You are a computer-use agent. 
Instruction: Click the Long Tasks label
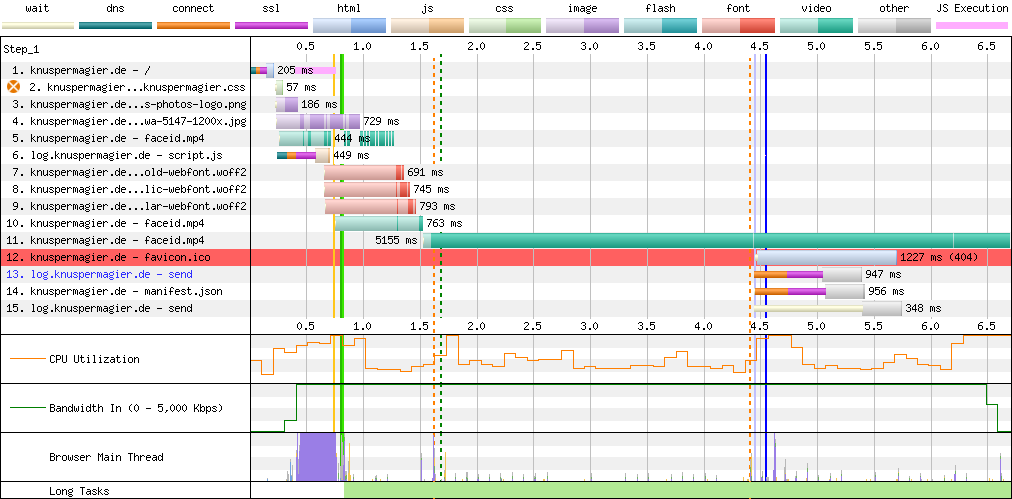pos(79,491)
